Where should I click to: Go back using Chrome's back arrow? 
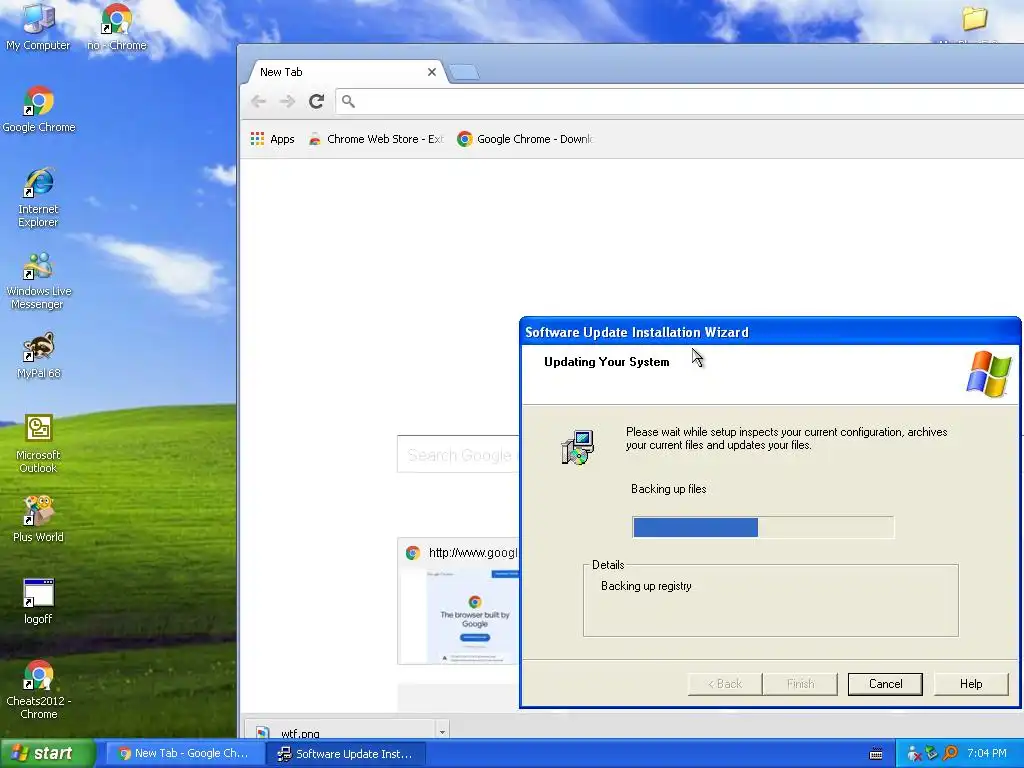click(259, 101)
